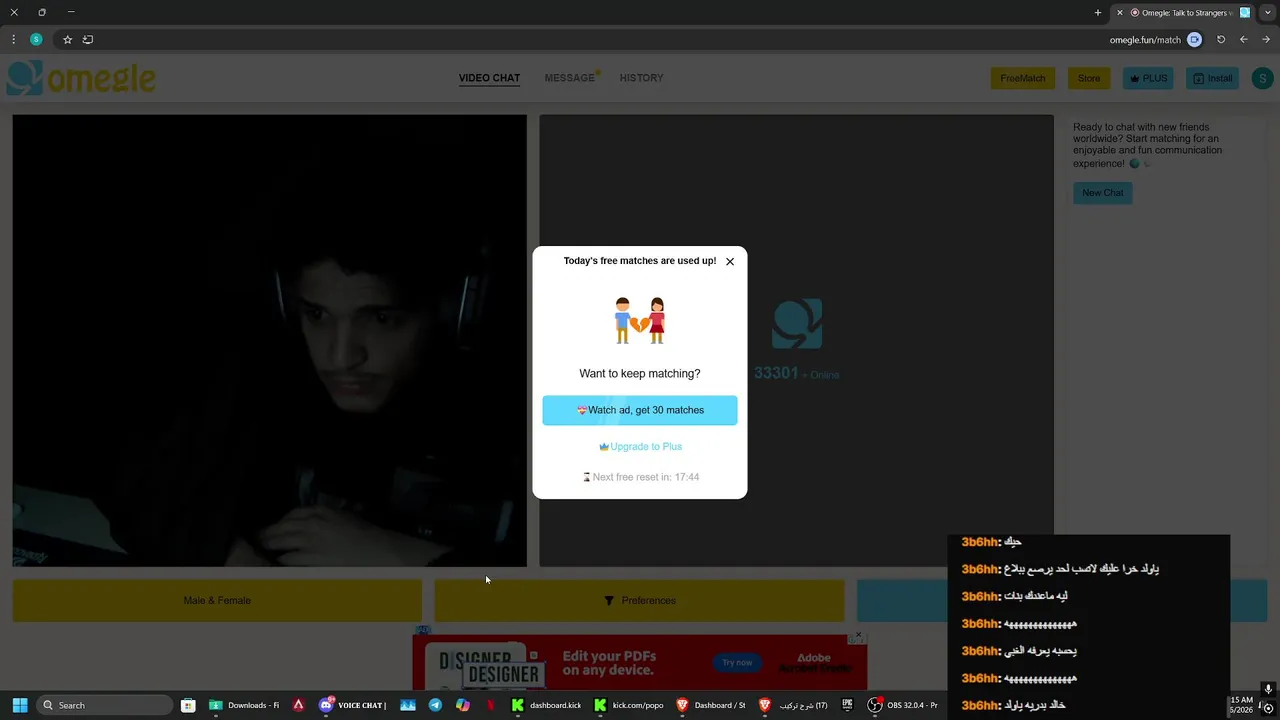Open the Male & Female gender selector
Viewport: 1280px width, 720px height.
[217, 601]
